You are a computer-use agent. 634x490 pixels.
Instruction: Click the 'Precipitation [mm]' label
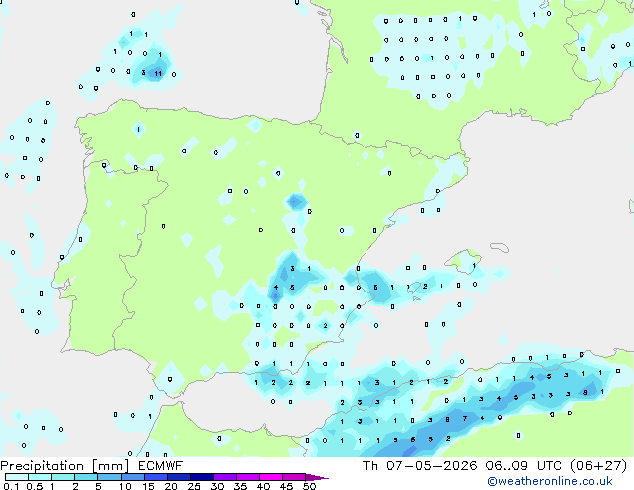pos(65,466)
